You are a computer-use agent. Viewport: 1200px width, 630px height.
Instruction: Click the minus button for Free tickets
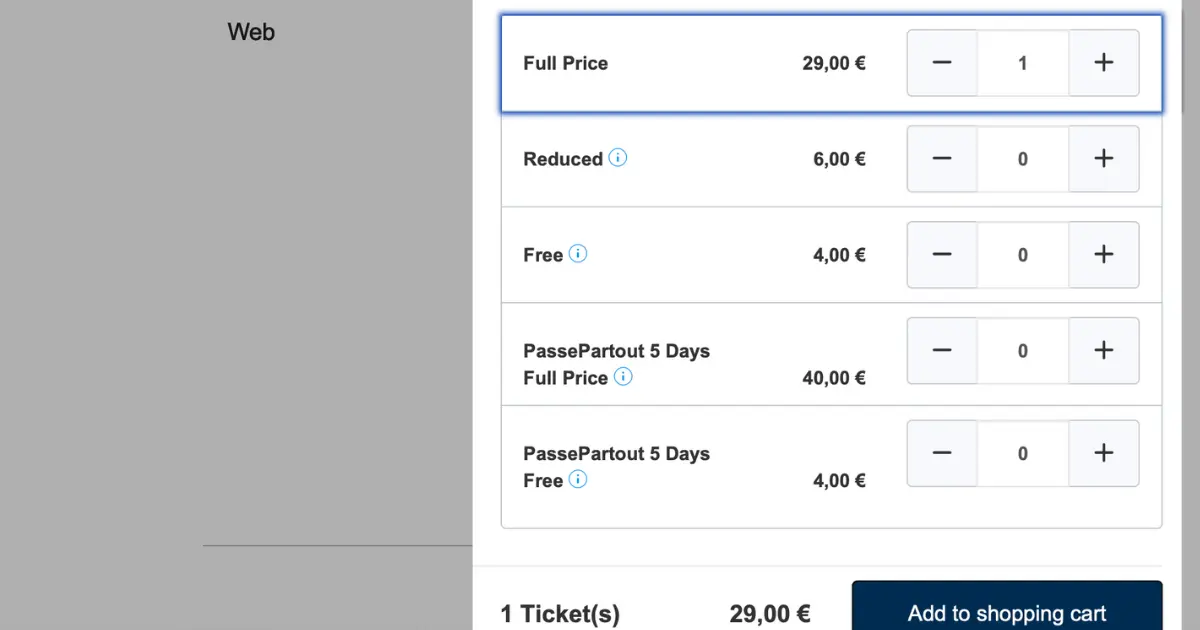[x=942, y=255]
